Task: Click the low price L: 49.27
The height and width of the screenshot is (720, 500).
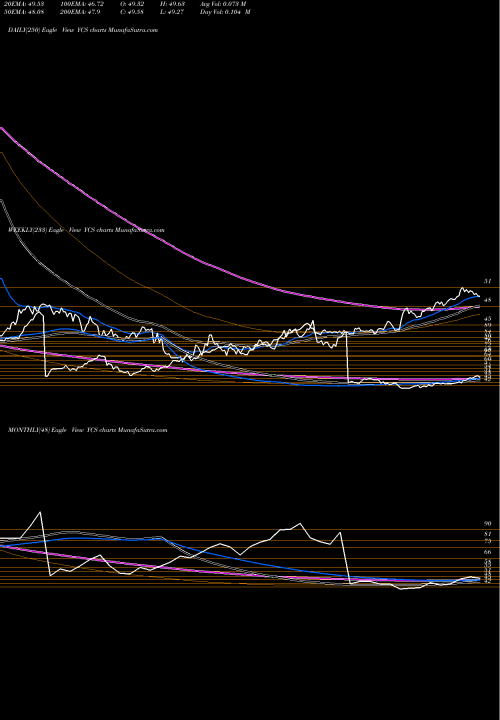Action: [172, 12]
